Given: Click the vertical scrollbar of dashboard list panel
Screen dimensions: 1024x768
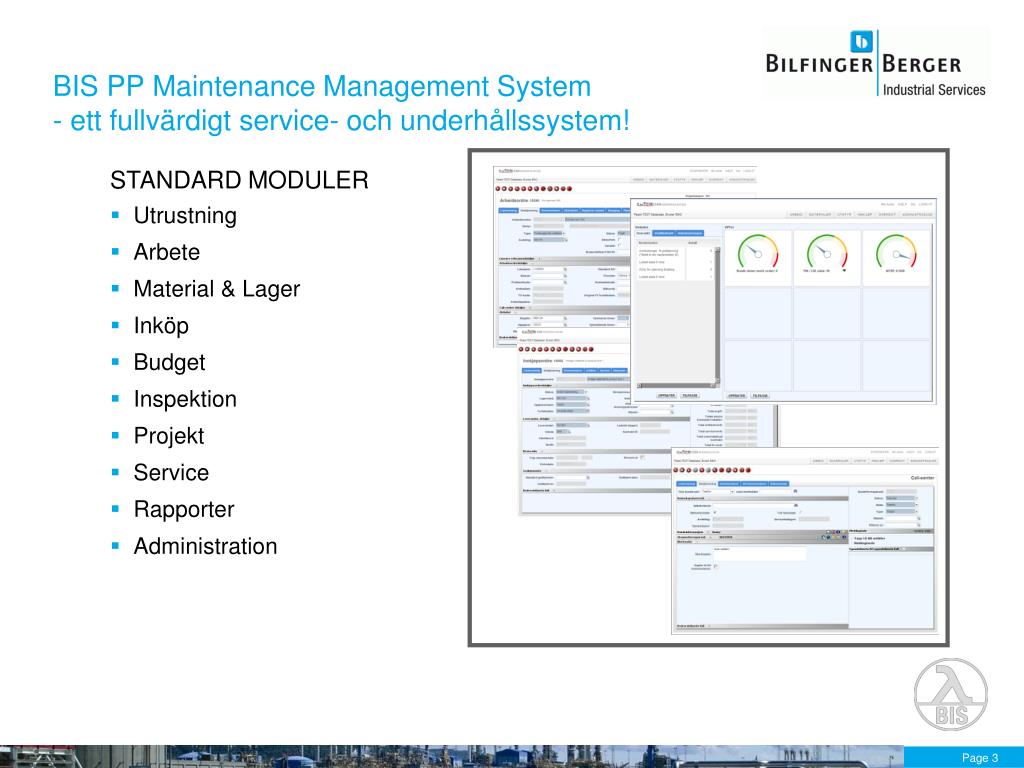Looking at the screenshot, I should tap(716, 315).
